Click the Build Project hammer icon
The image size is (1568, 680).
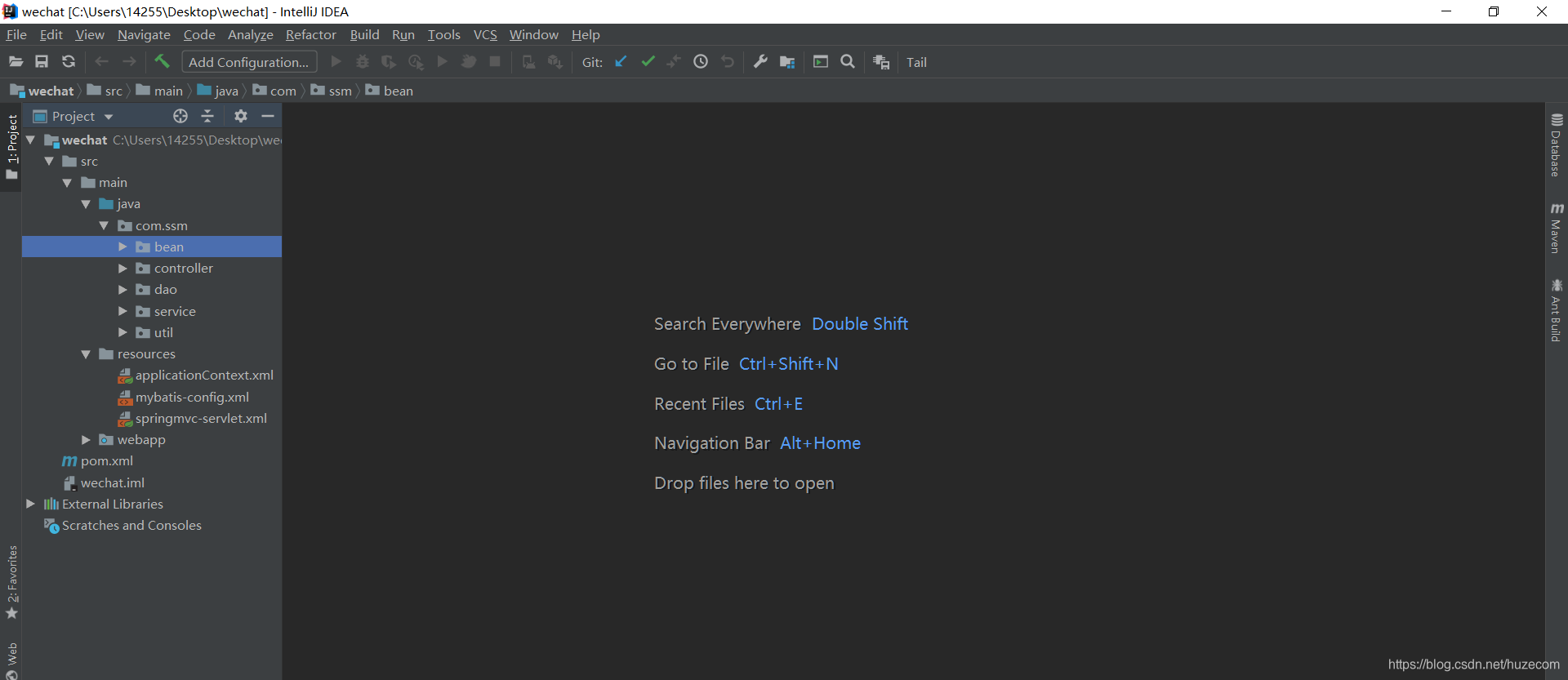(162, 61)
